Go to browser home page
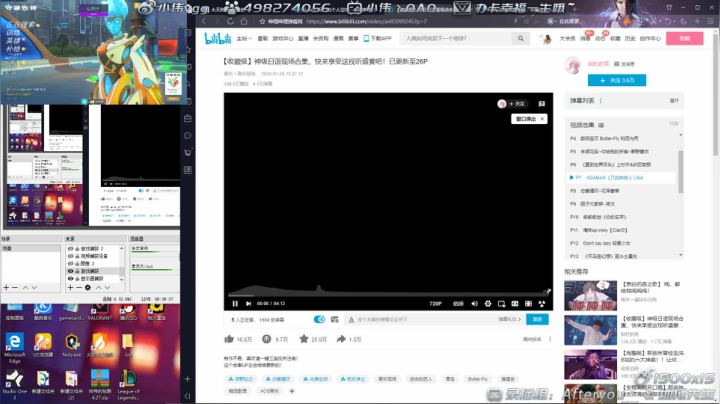The height and width of the screenshot is (404, 720). pos(244,21)
